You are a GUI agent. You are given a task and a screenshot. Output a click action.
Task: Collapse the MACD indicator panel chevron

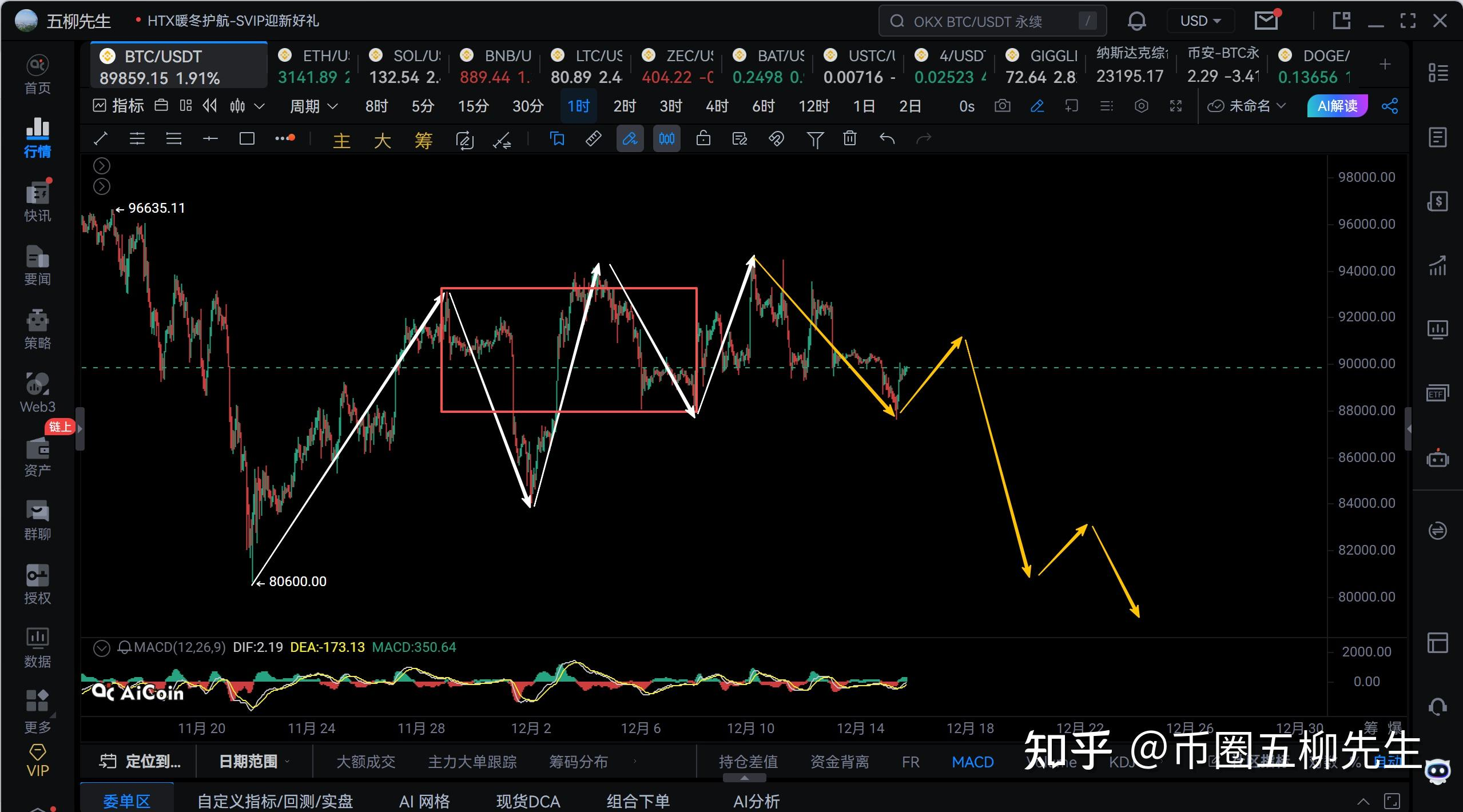(x=101, y=648)
